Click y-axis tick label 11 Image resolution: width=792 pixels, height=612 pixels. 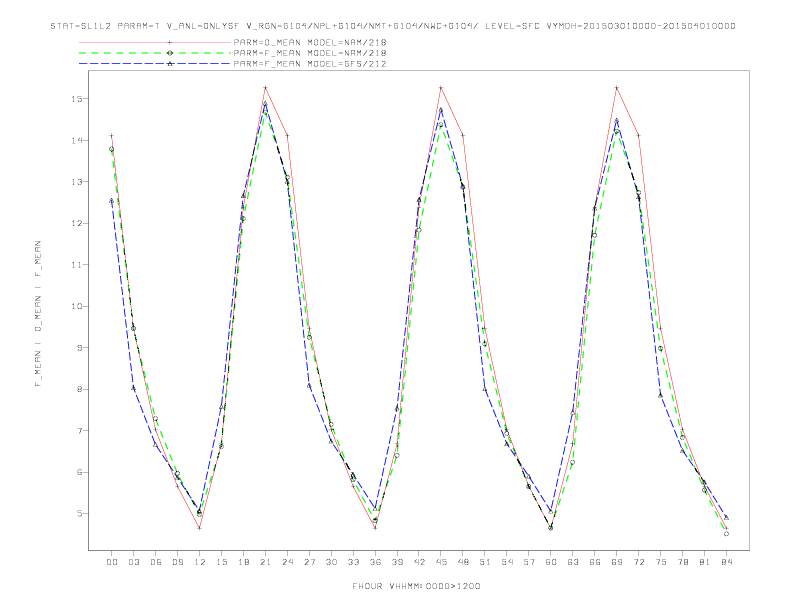[x=77, y=265]
